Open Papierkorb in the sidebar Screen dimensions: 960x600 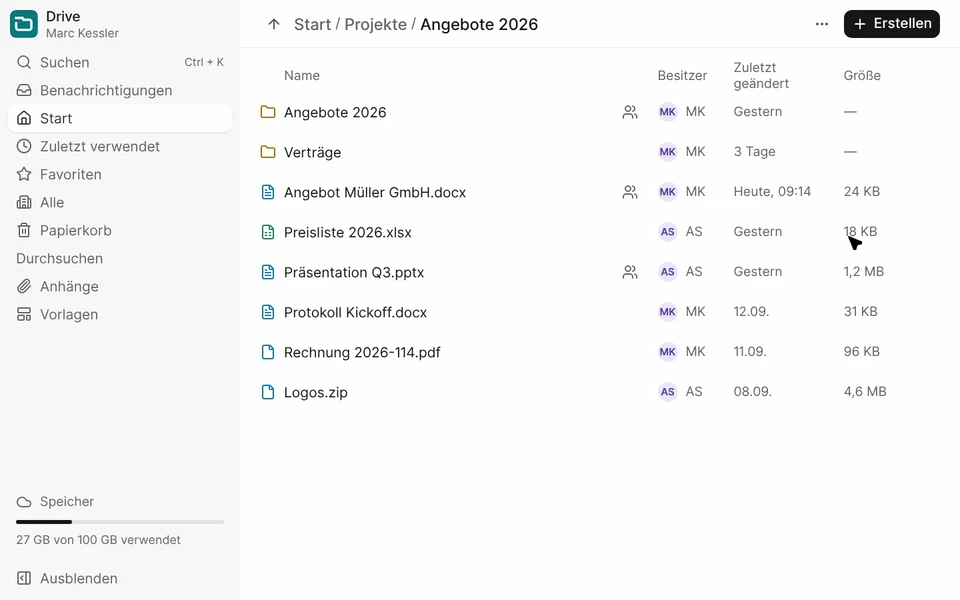[120, 230]
